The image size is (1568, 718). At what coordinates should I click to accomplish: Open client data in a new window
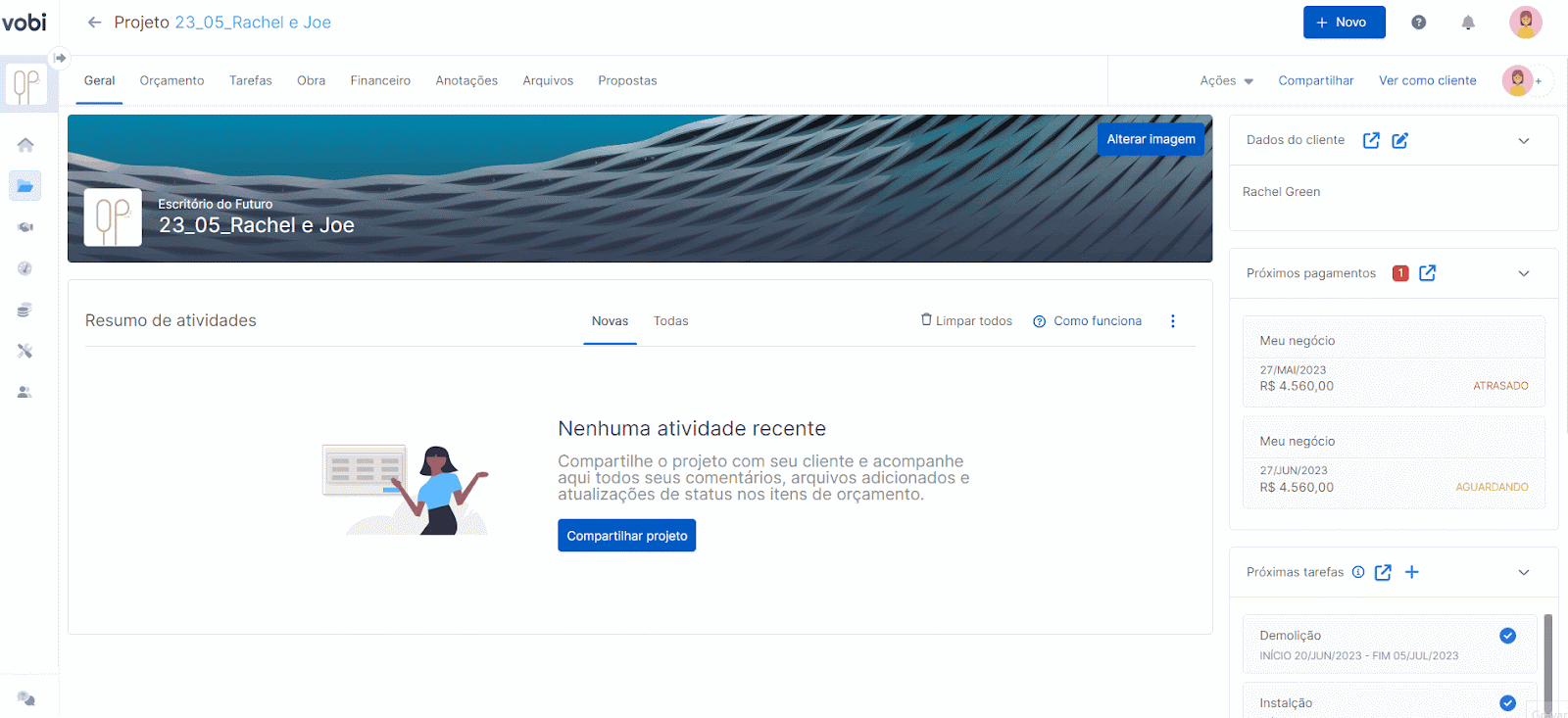point(1371,140)
